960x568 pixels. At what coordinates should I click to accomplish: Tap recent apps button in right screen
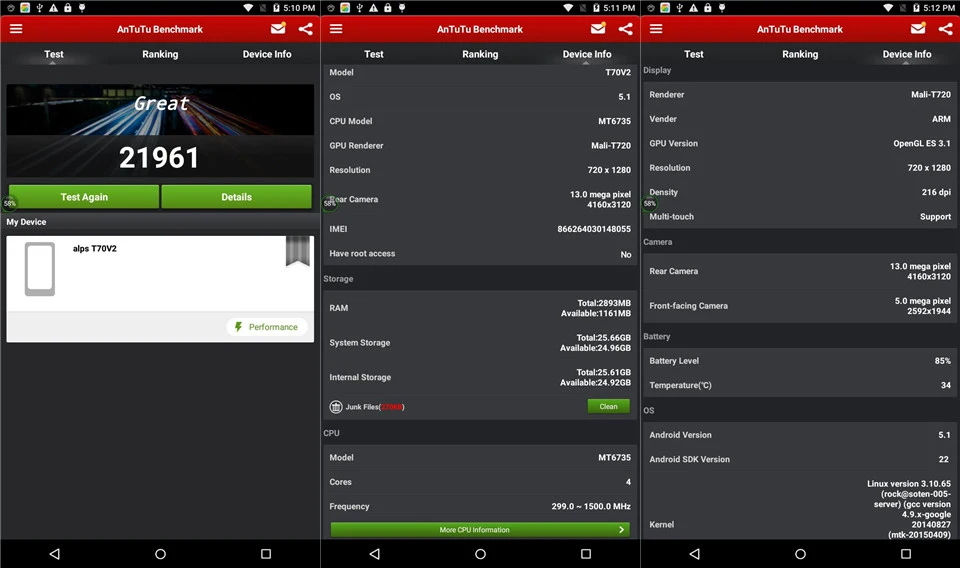tap(906, 554)
